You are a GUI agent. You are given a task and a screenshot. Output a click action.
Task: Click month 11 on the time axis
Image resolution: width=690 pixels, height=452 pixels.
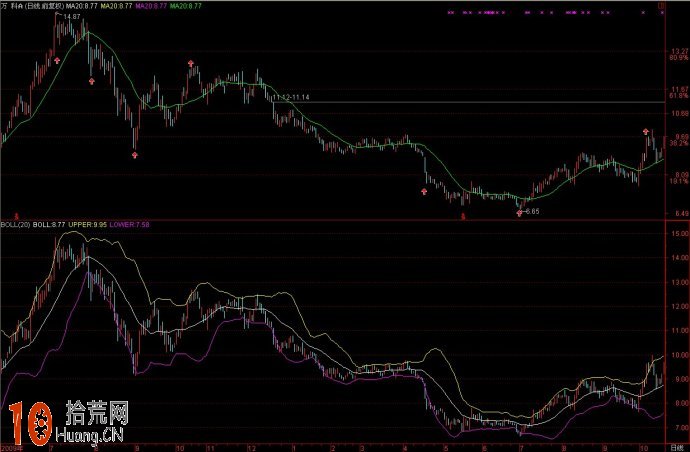click(x=210, y=448)
